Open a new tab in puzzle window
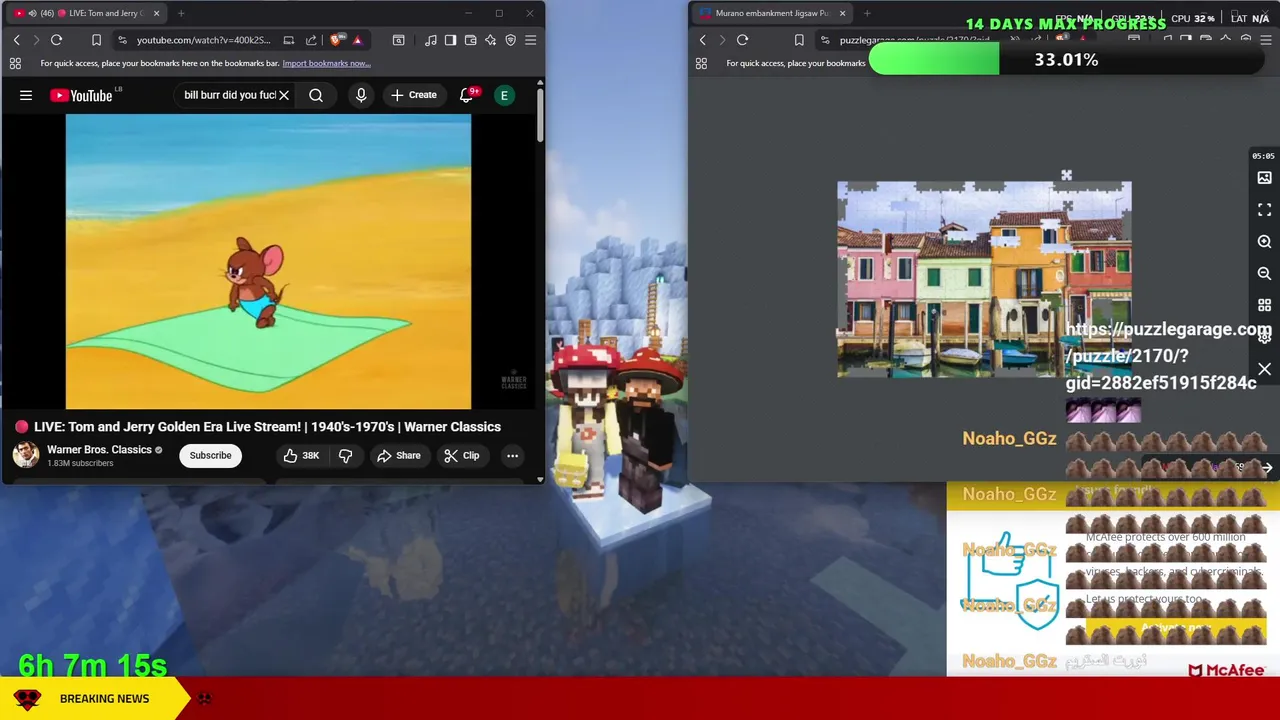 coord(867,13)
